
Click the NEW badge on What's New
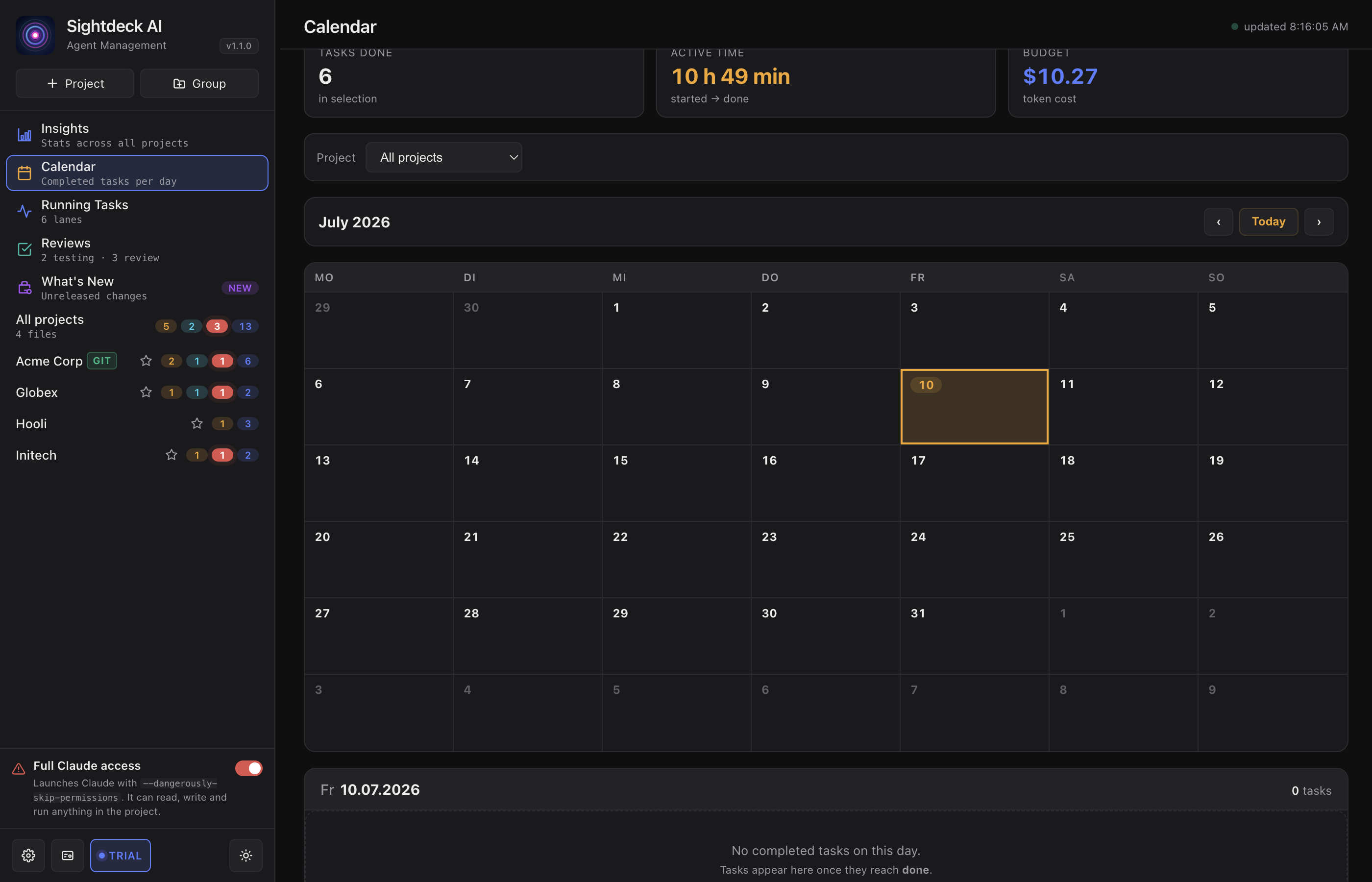tap(240, 288)
